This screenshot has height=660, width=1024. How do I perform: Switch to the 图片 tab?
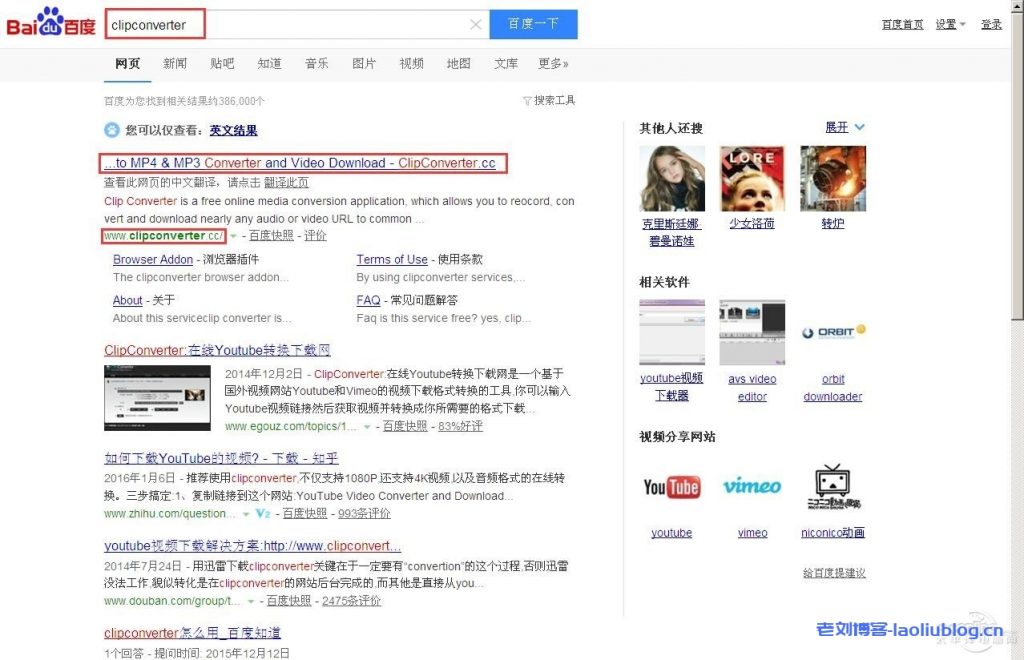[364, 64]
